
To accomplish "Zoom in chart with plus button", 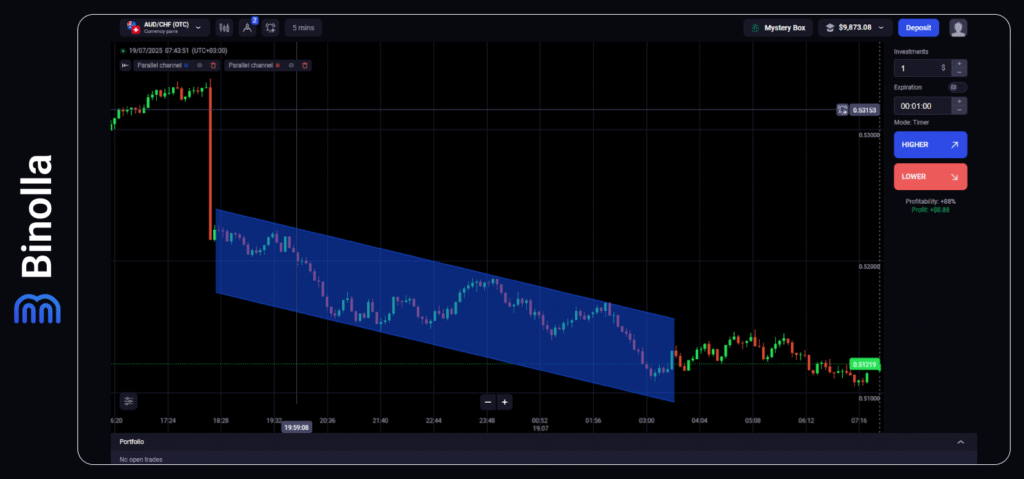I will (505, 402).
